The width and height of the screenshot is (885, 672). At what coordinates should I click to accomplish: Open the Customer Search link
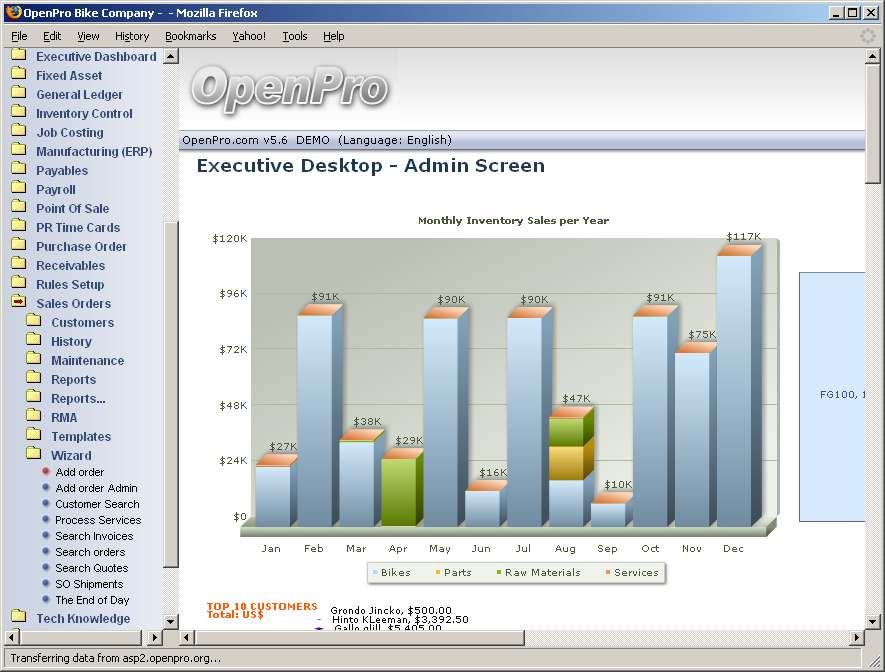point(97,504)
